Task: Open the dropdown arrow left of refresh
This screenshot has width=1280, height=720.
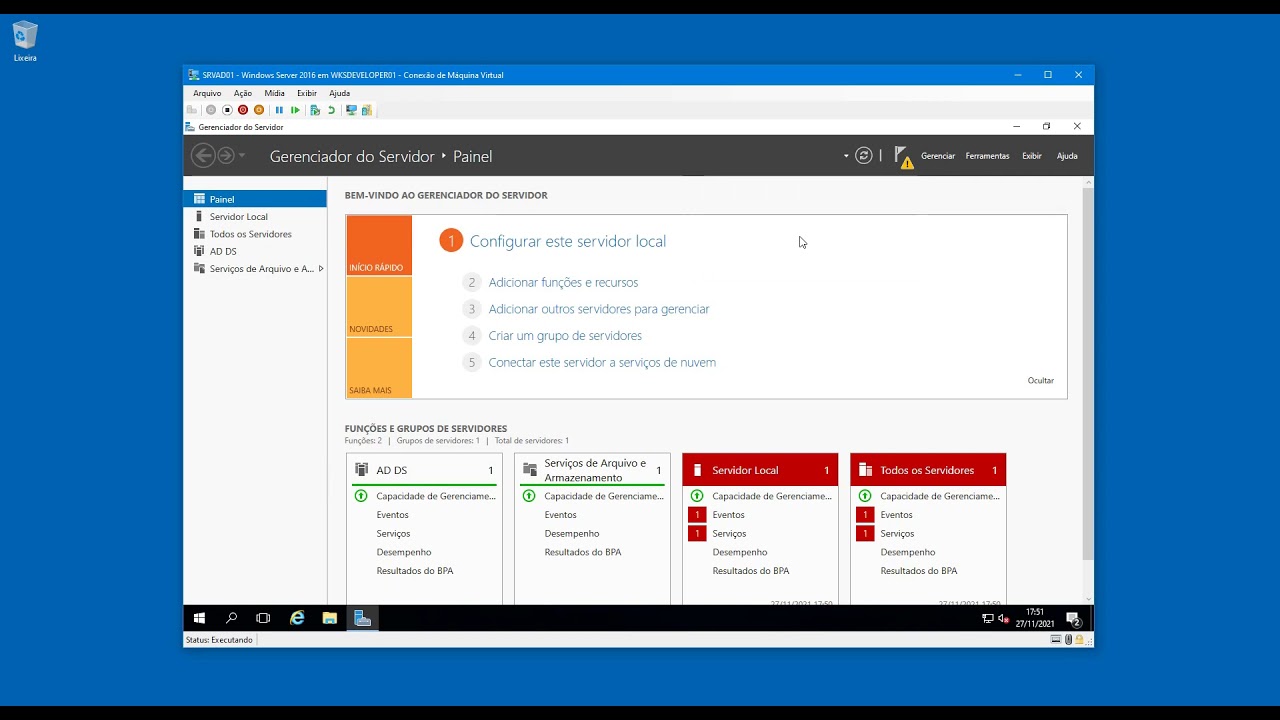Action: (x=846, y=156)
